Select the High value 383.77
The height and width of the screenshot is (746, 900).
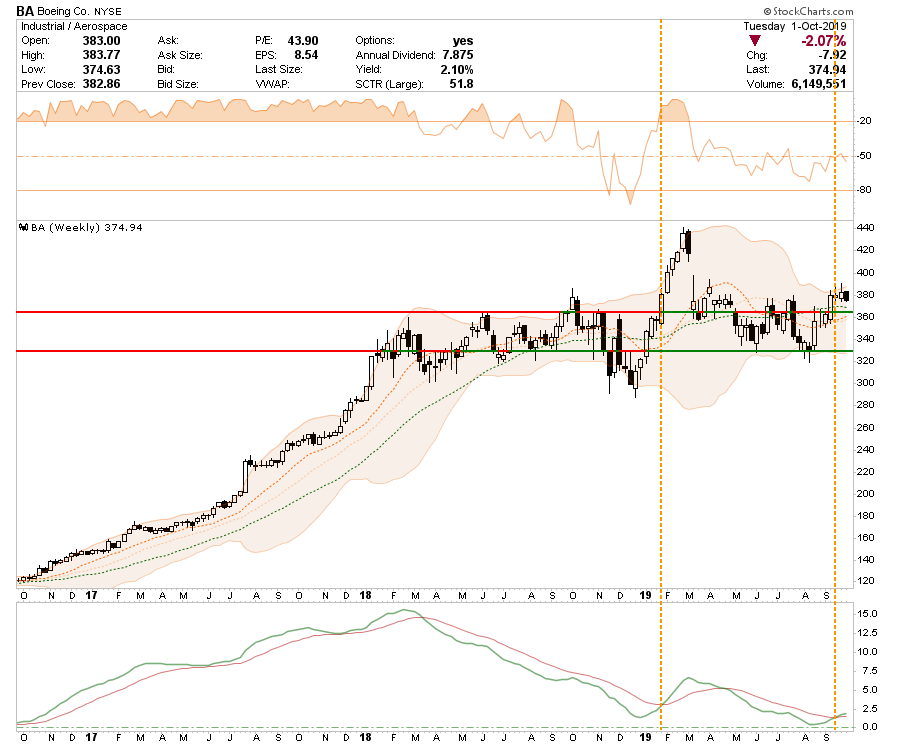(102, 55)
